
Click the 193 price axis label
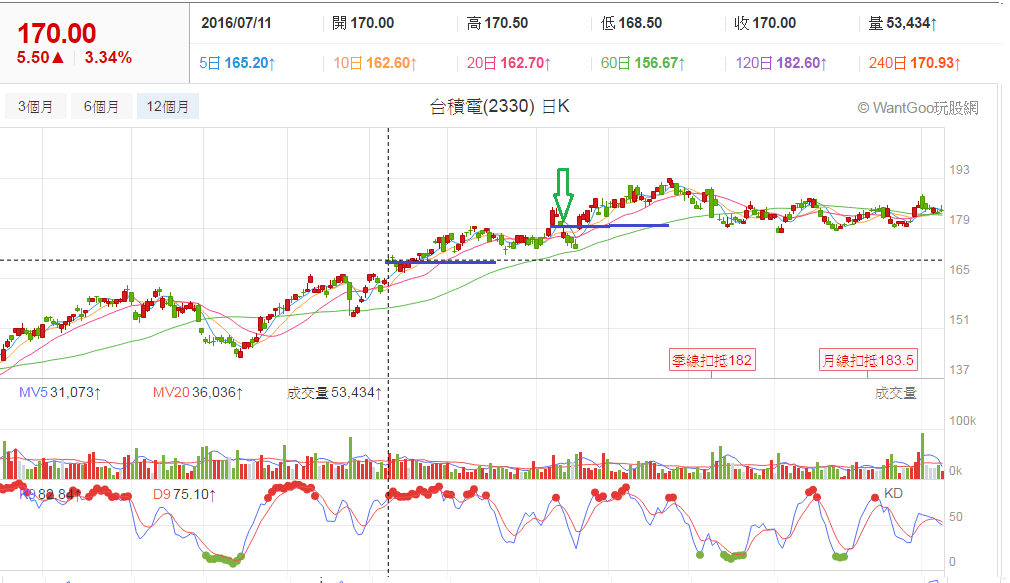[x=959, y=169]
